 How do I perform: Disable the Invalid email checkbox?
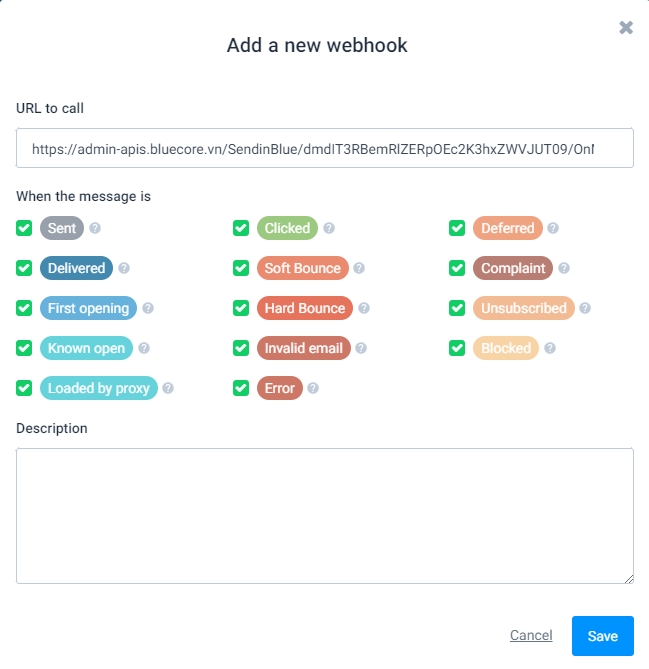241,348
